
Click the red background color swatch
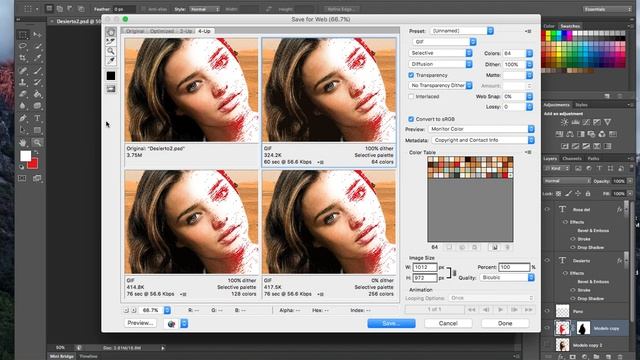click(34, 164)
